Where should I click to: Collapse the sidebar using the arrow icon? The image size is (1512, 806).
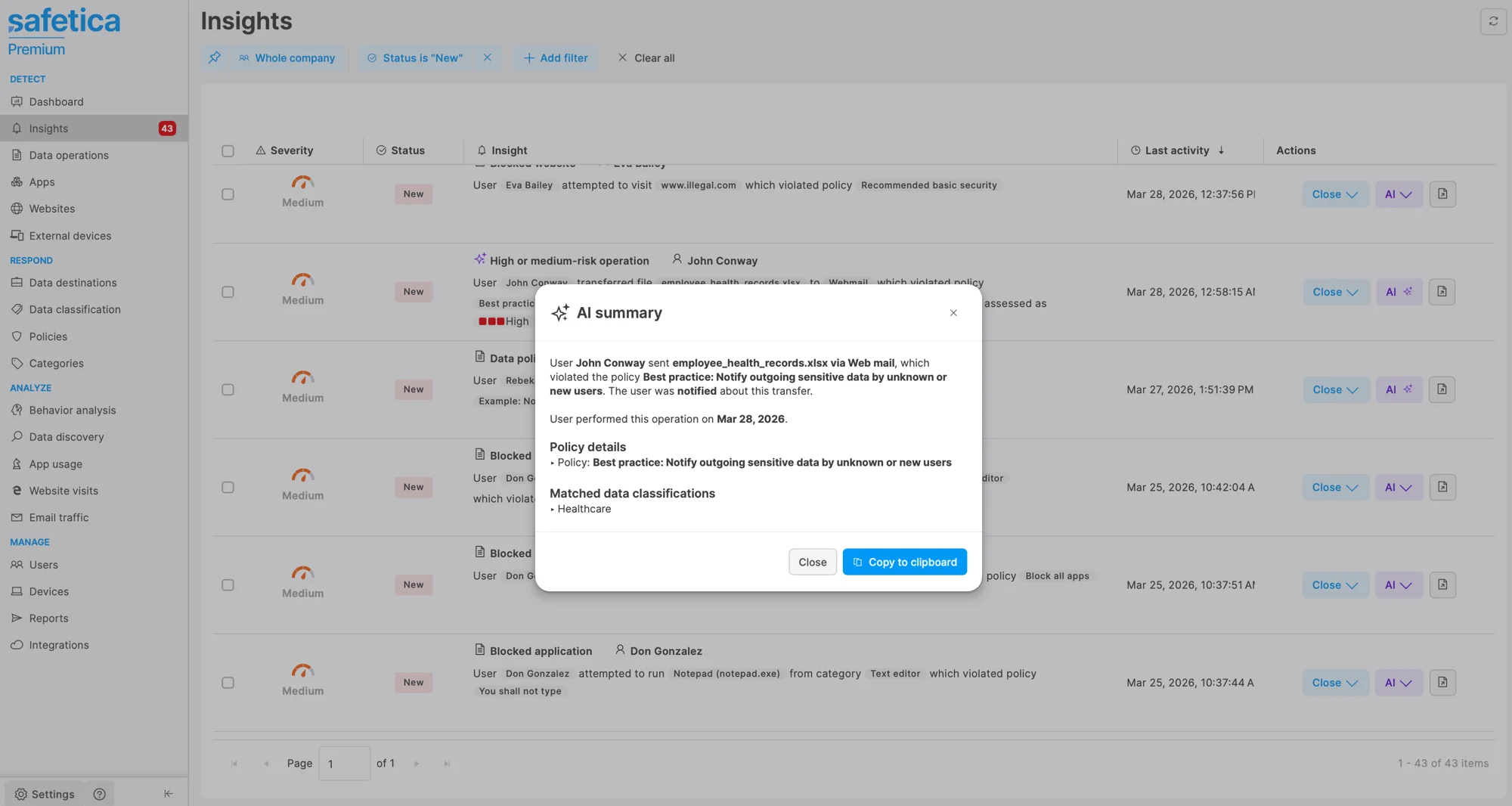(x=168, y=793)
